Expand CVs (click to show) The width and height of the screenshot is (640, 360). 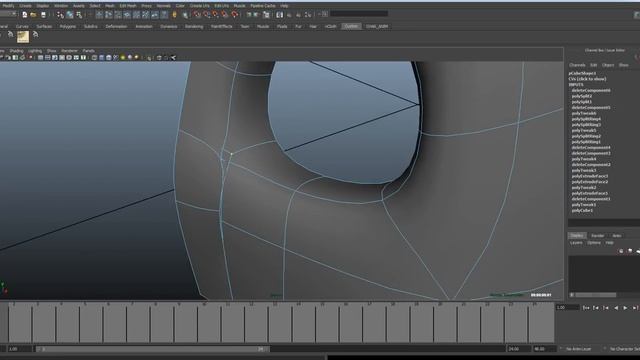(x=587, y=79)
